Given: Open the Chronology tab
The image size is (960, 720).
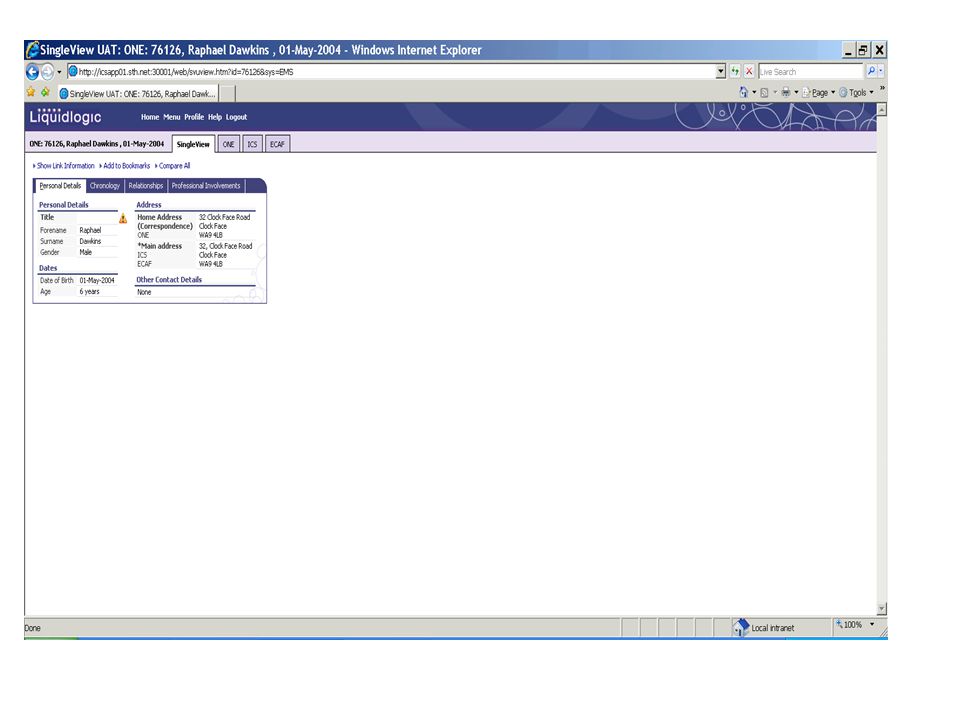Looking at the screenshot, I should tap(105, 186).
